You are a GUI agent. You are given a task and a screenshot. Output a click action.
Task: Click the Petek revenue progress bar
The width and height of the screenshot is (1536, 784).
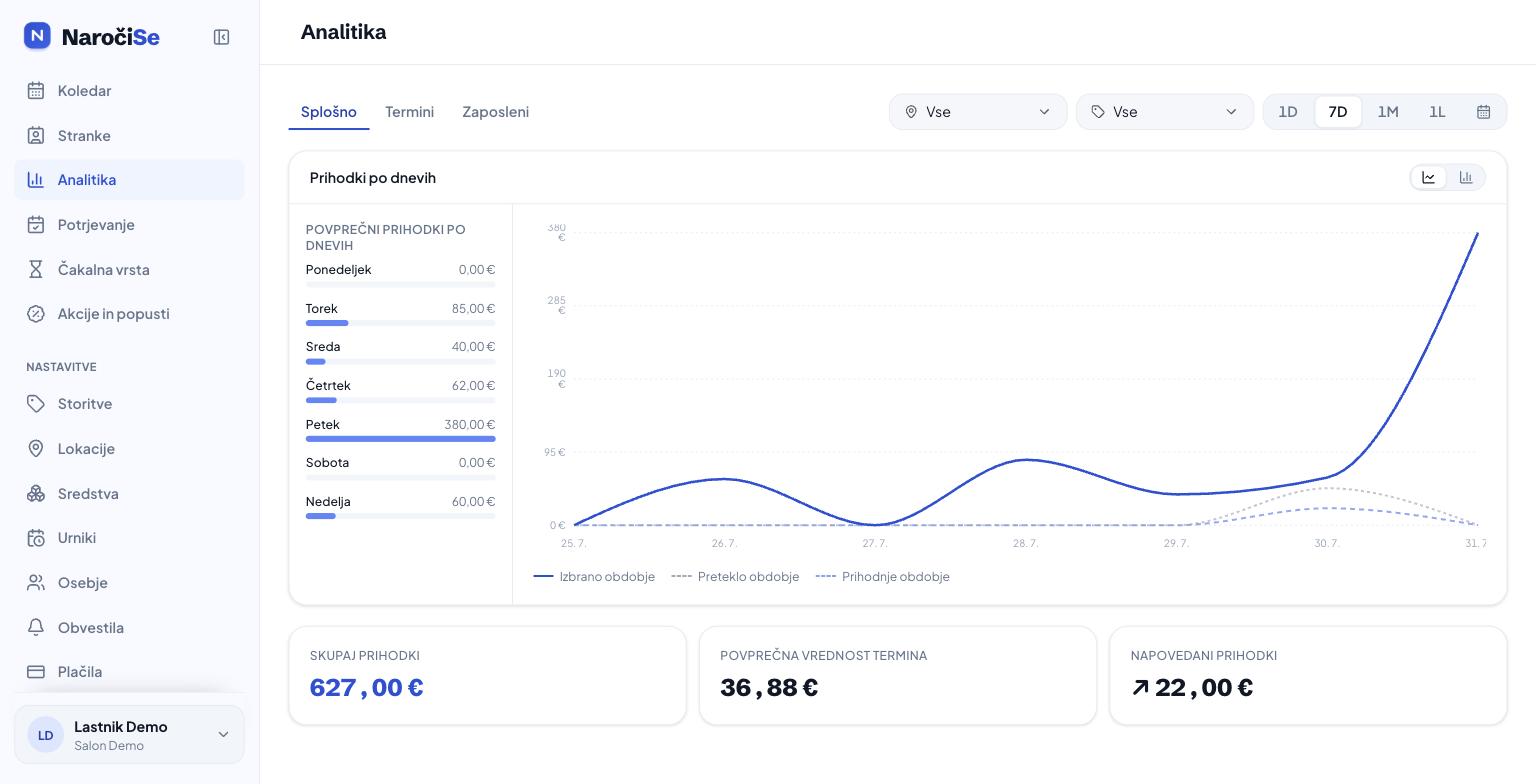pos(400,439)
